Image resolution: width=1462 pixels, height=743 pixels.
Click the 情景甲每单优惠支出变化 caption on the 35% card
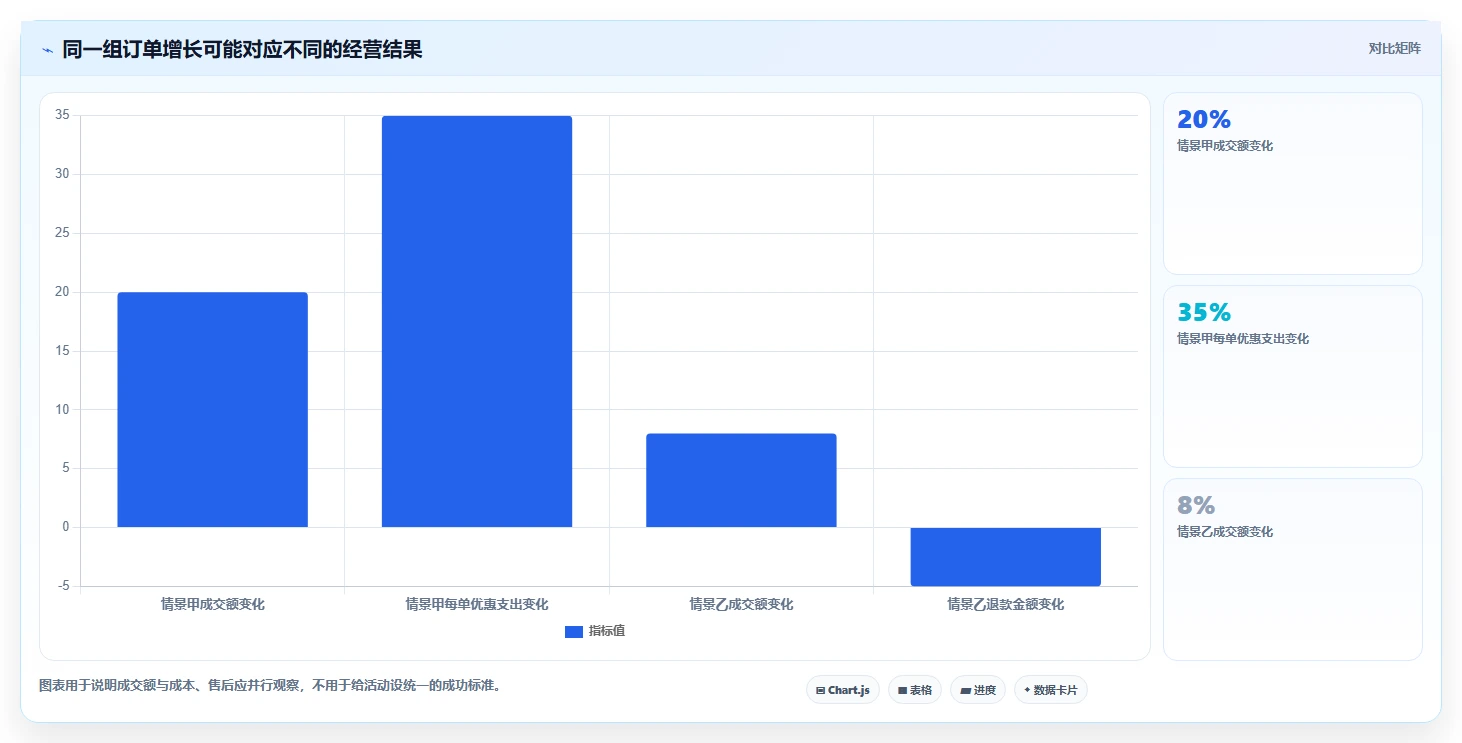pos(1243,339)
